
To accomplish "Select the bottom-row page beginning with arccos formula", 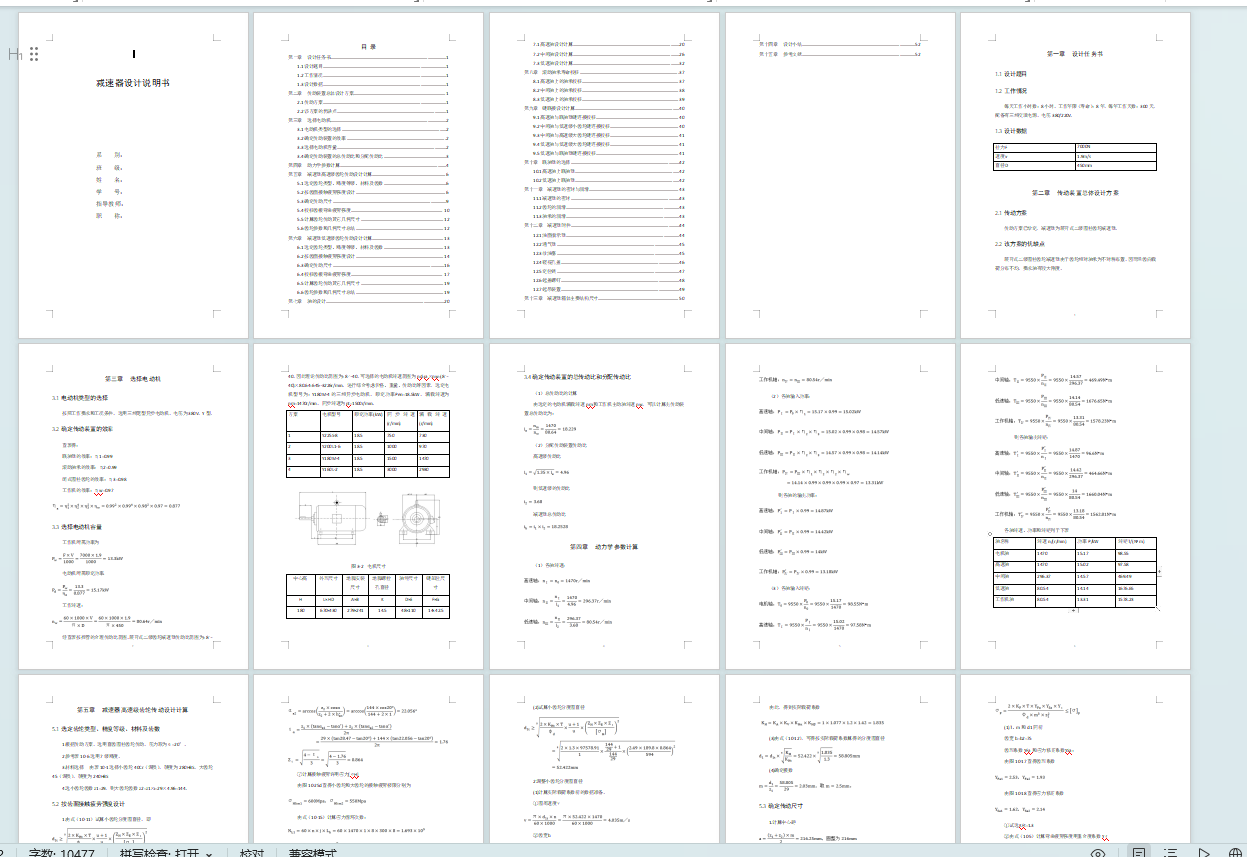I will [368, 760].
